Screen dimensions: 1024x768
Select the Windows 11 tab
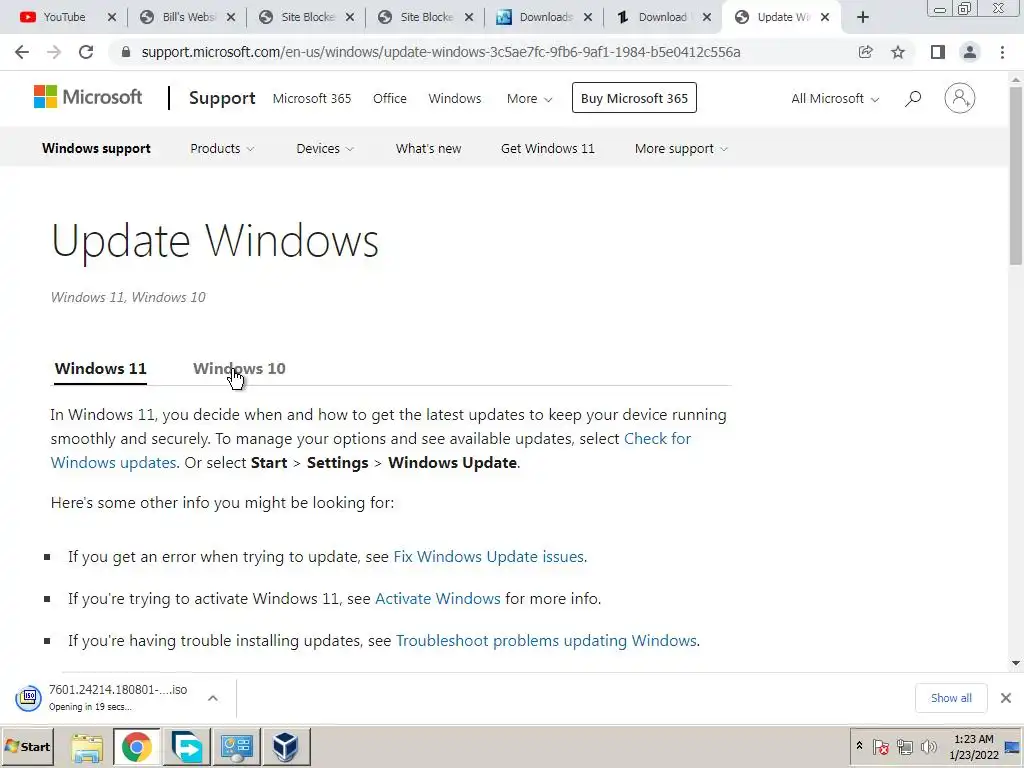[101, 368]
